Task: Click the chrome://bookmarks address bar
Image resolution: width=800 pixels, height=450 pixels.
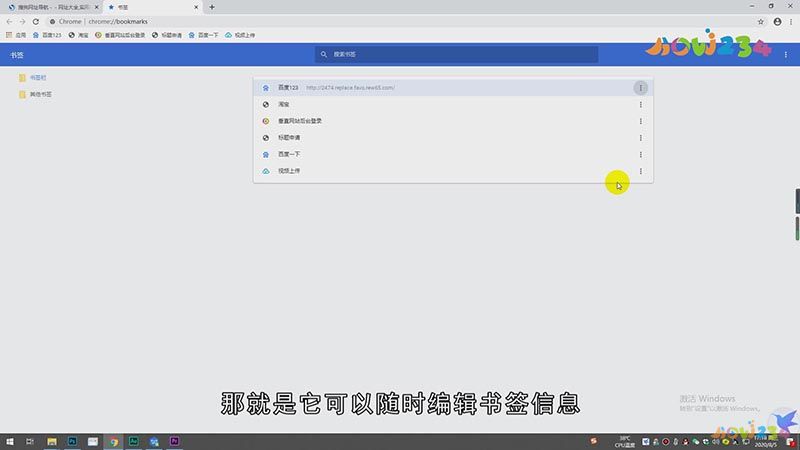Action: tap(398, 22)
